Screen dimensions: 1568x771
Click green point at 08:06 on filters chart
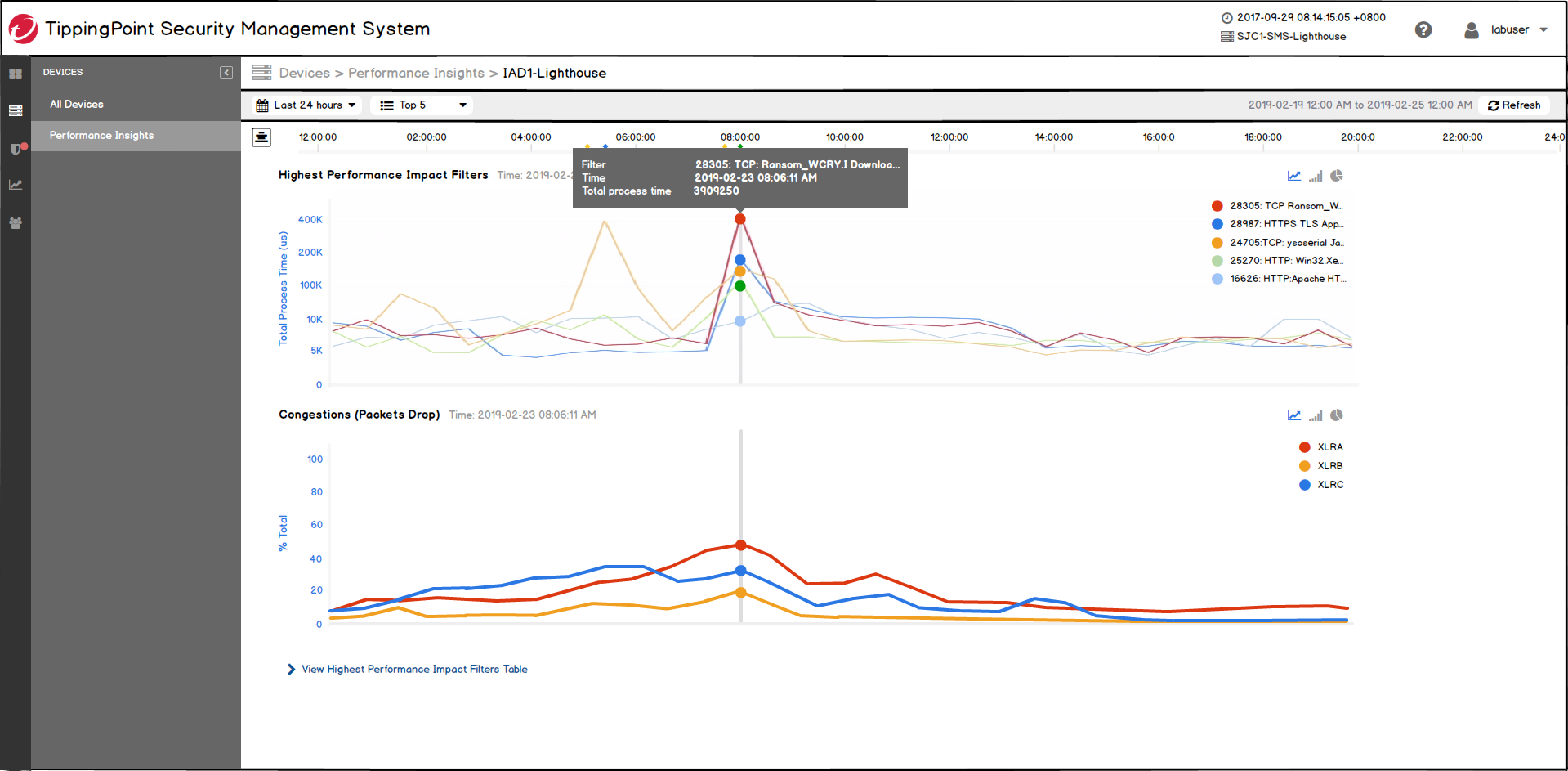(740, 286)
